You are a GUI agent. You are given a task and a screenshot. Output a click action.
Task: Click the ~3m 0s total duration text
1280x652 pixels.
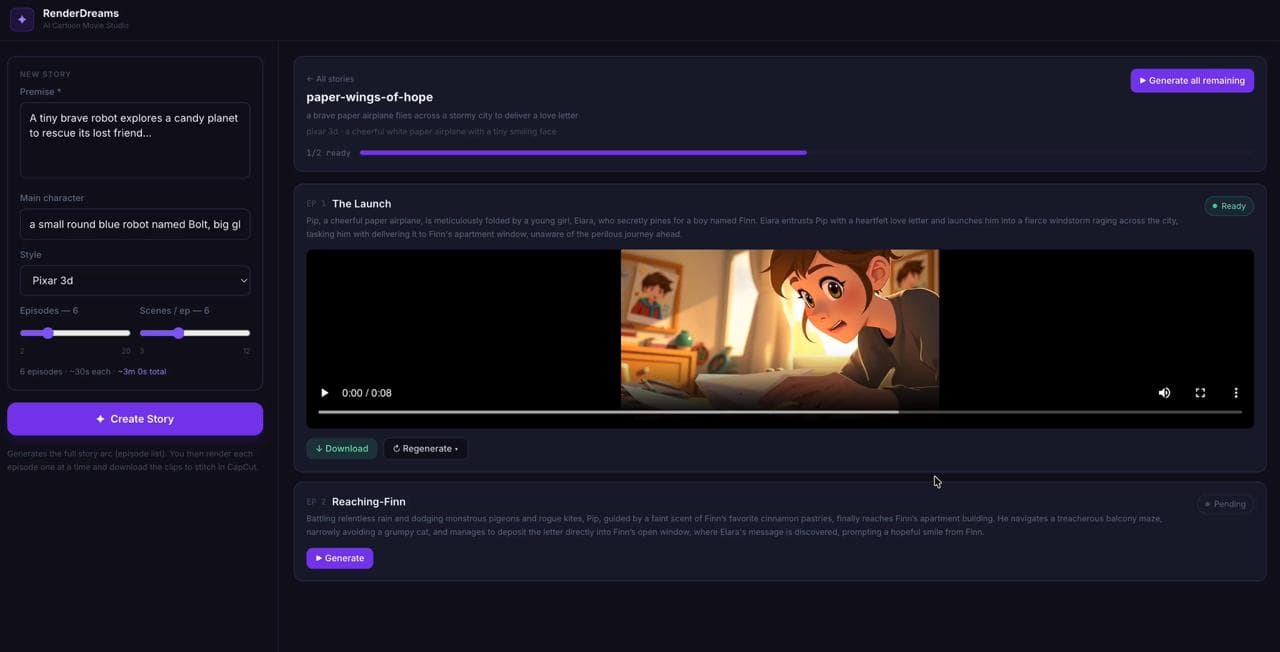(x=142, y=371)
